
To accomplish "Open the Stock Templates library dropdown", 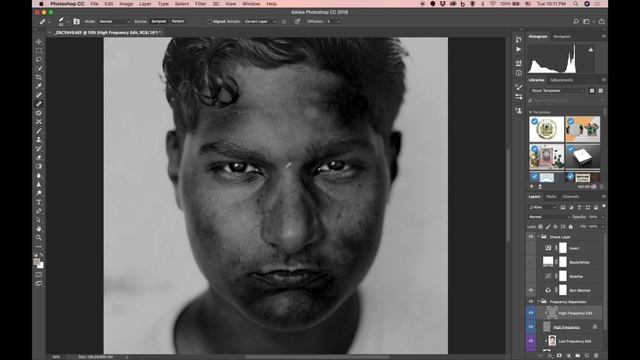I will (558, 91).
